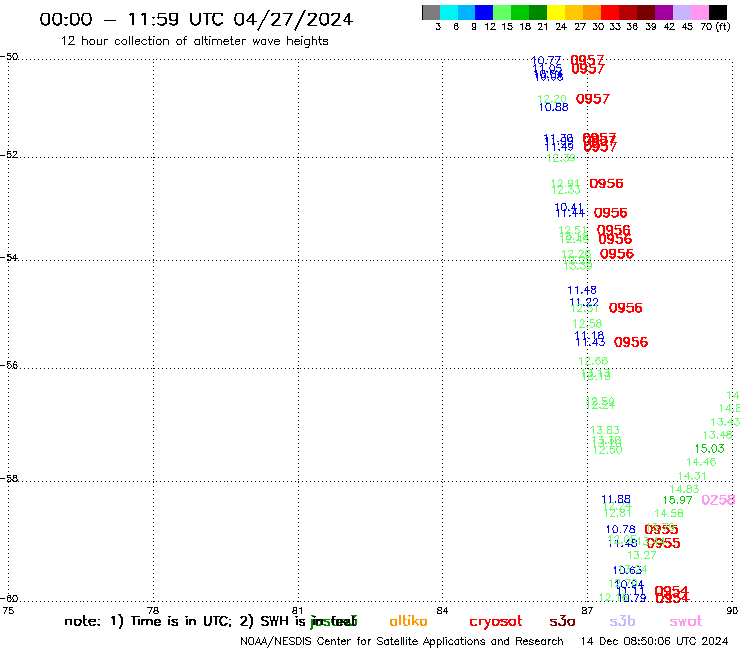The height and width of the screenshot is (650, 740).
Task: Click the green wave height '13.83'
Action: (605, 430)
